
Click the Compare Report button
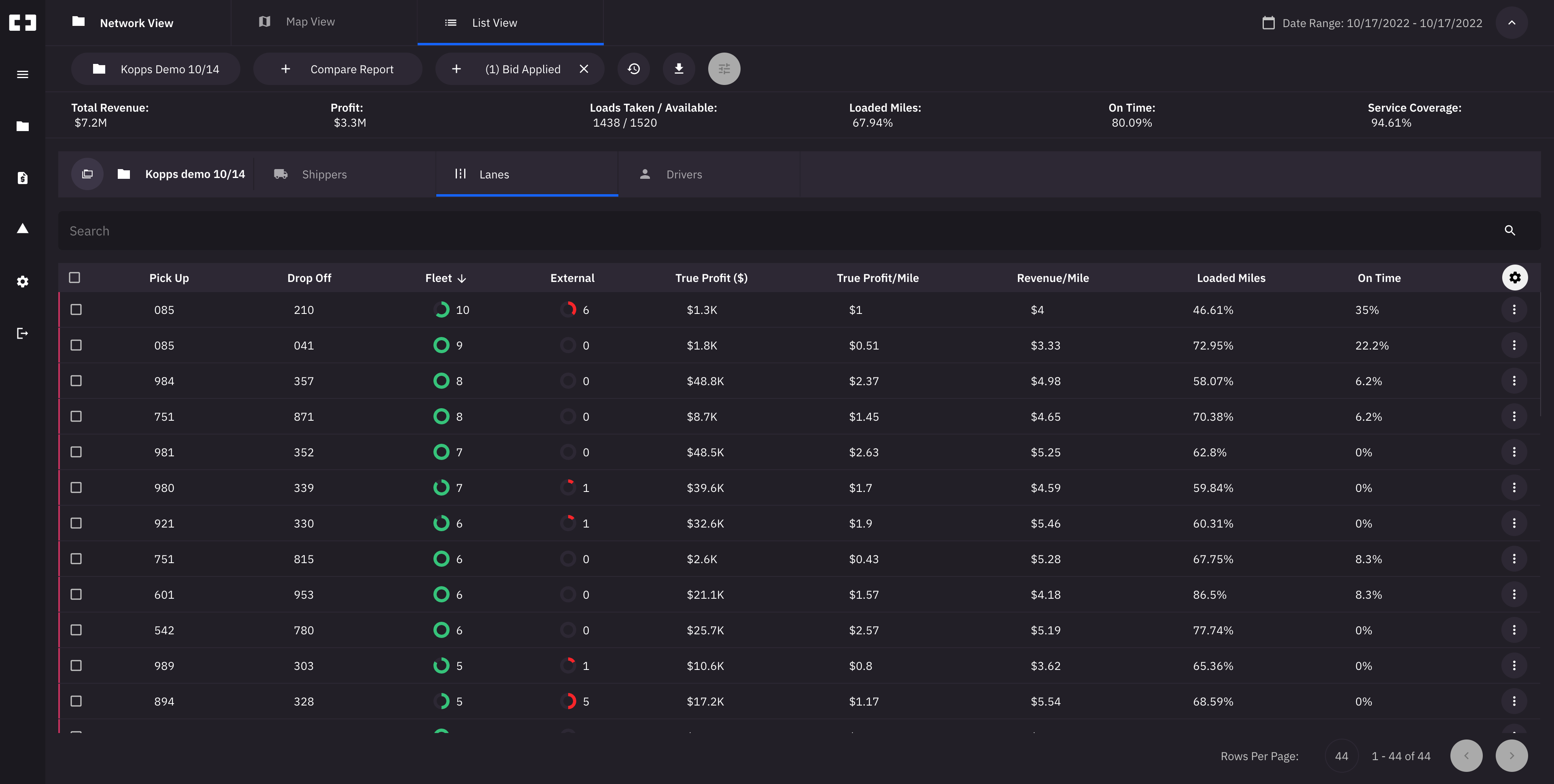point(337,69)
